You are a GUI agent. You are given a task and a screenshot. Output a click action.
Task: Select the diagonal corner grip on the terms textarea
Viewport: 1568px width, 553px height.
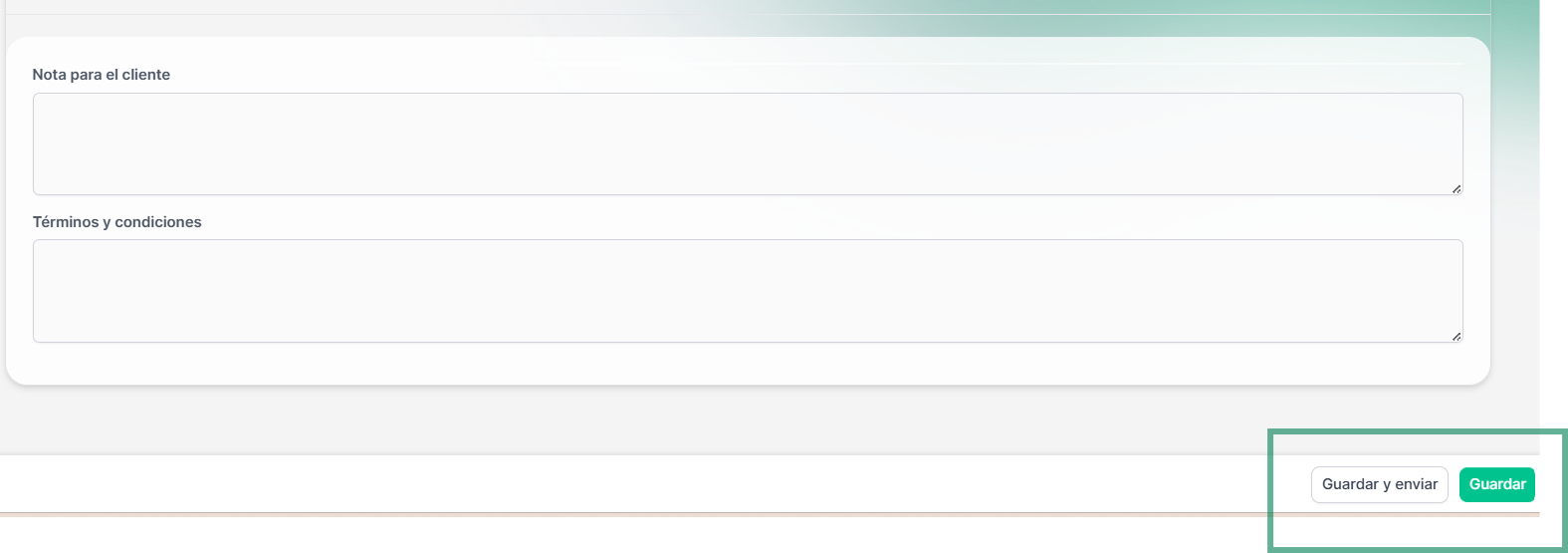[1456, 336]
